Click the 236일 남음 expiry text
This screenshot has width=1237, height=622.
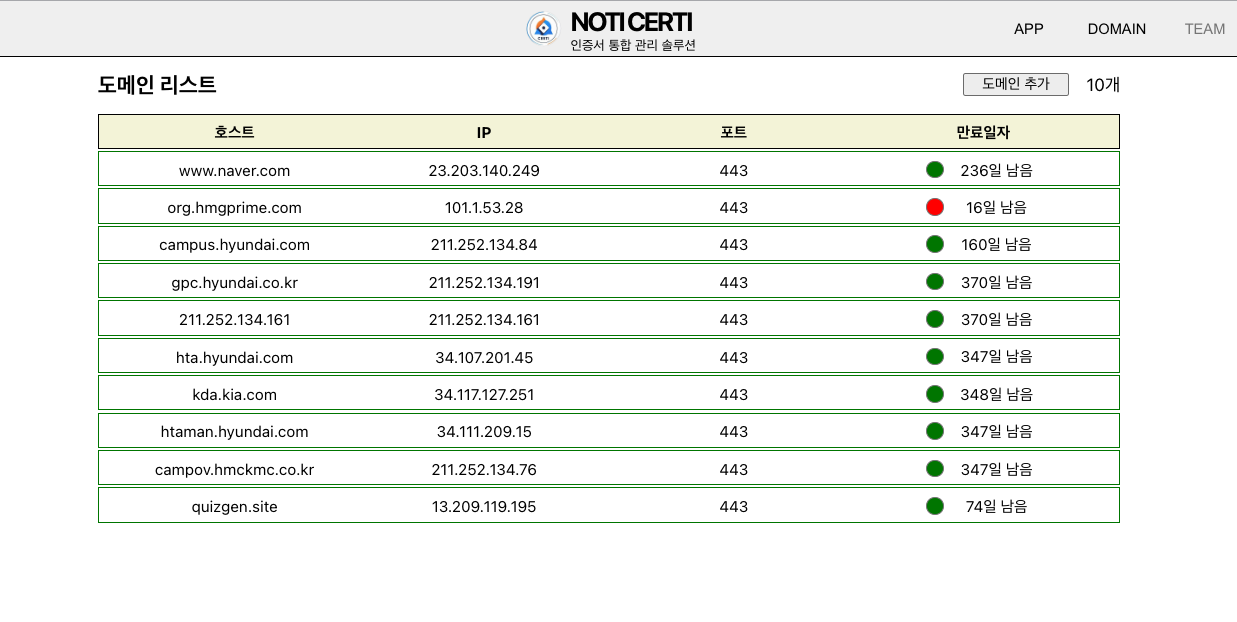pyautogui.click(x=996, y=170)
